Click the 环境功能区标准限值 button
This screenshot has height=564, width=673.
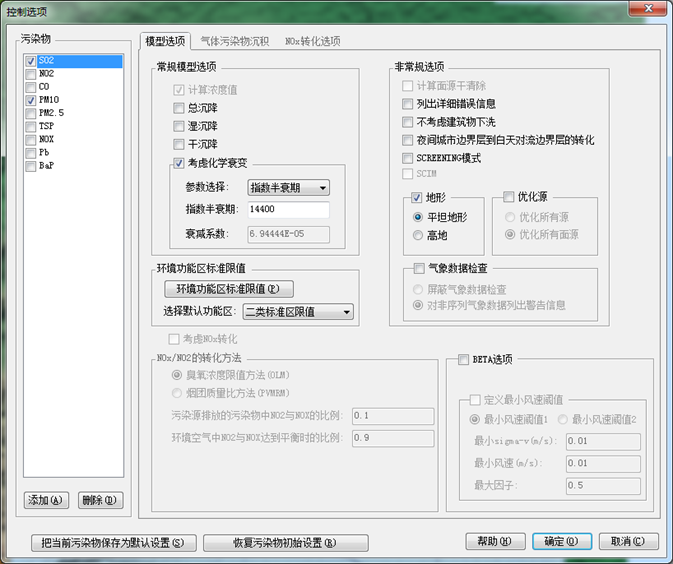(229, 289)
